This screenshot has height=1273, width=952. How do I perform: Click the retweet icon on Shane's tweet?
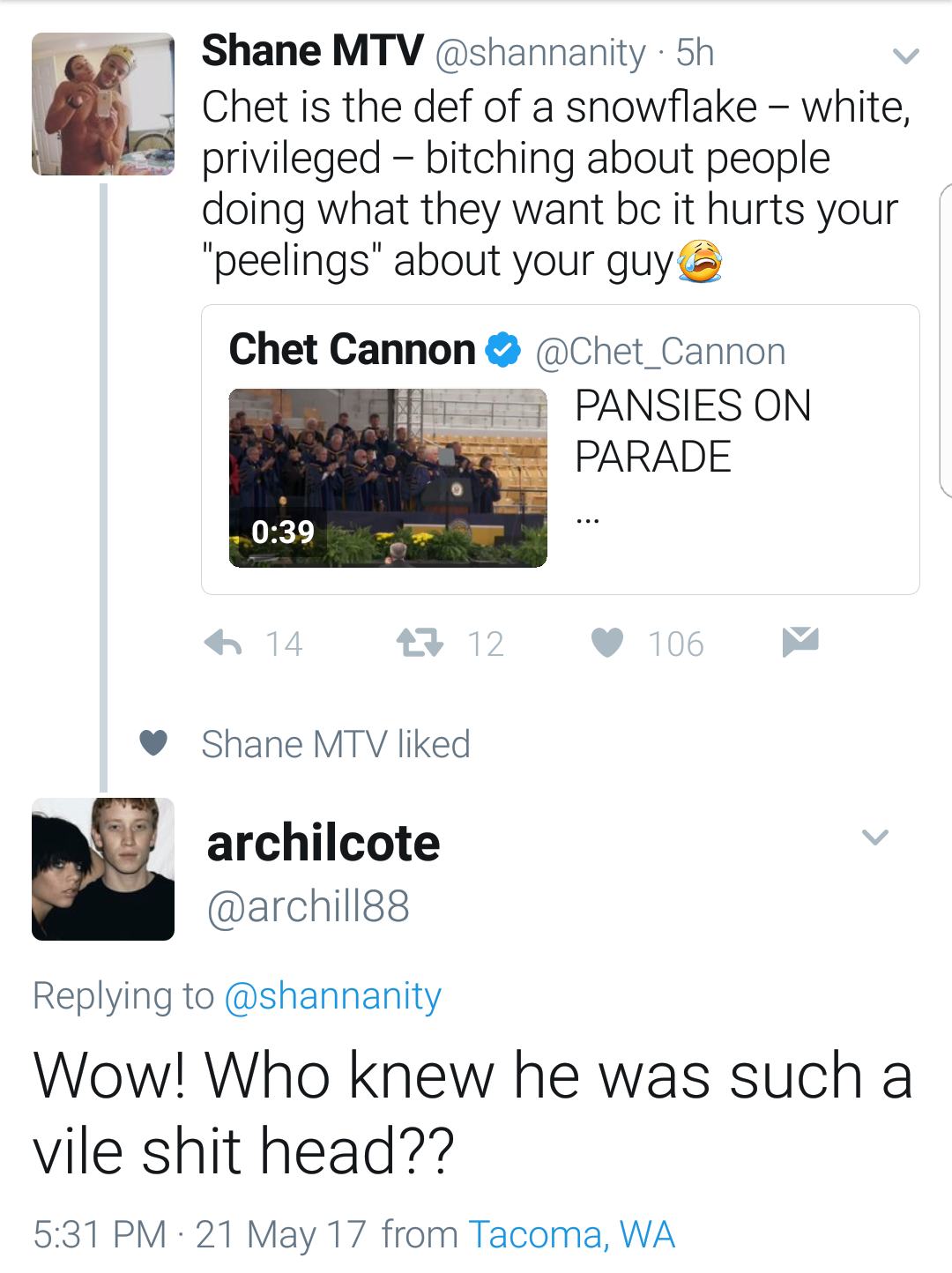[420, 643]
